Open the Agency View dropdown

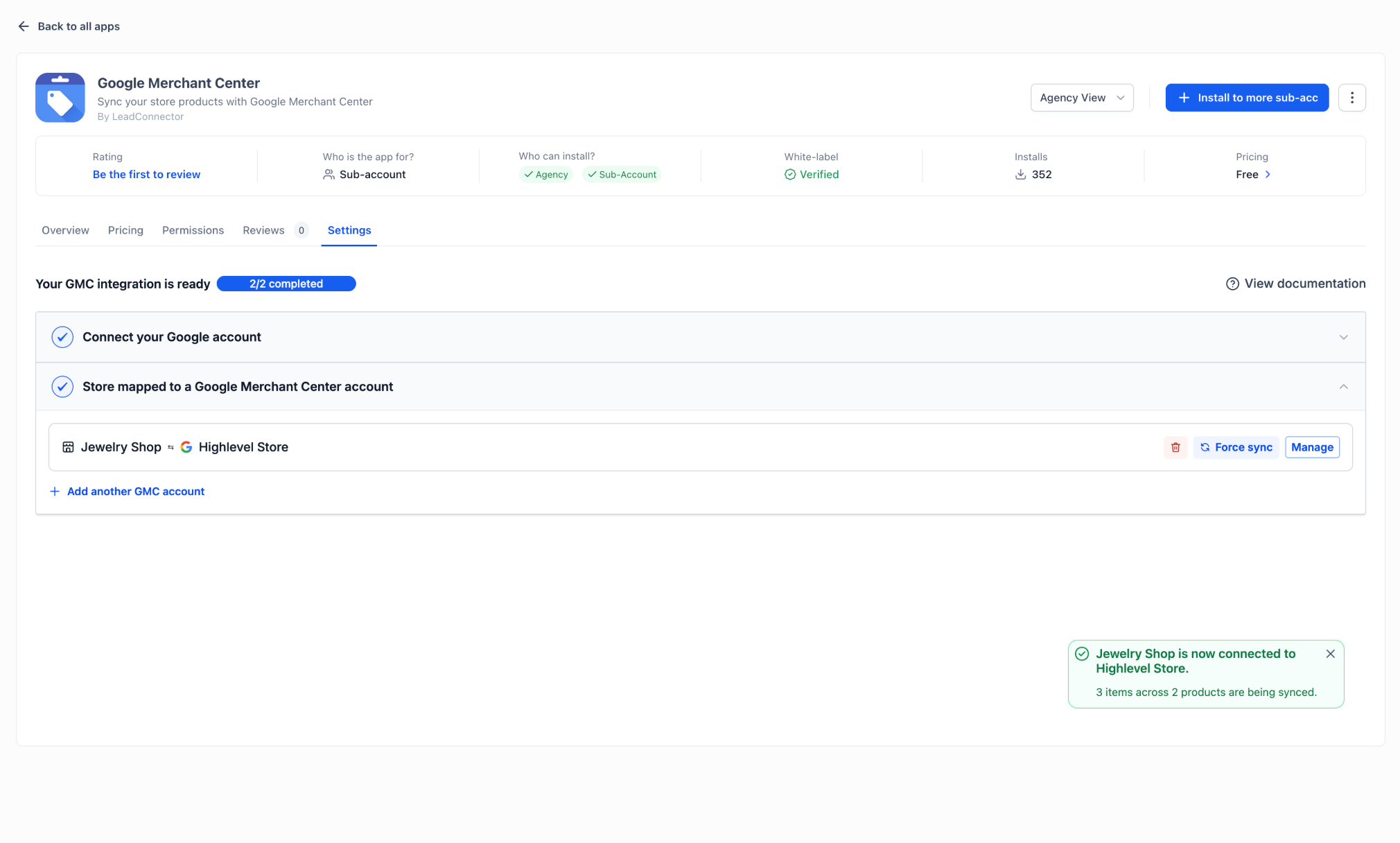point(1082,98)
